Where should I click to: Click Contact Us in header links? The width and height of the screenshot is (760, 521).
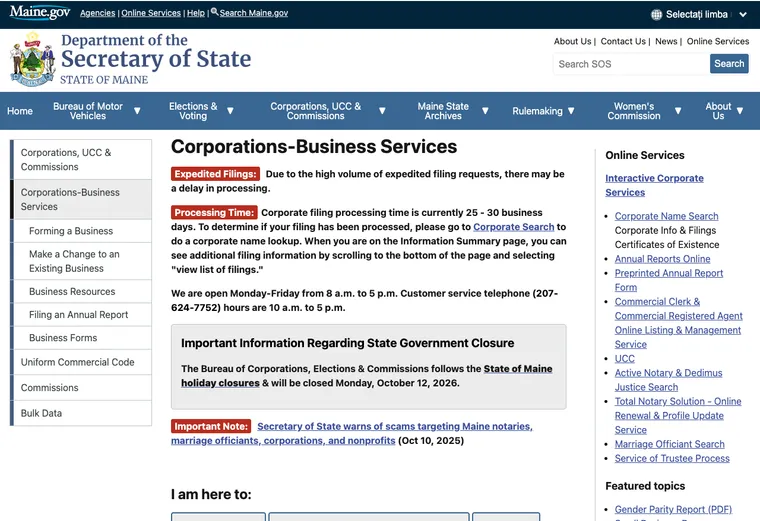tap(623, 41)
